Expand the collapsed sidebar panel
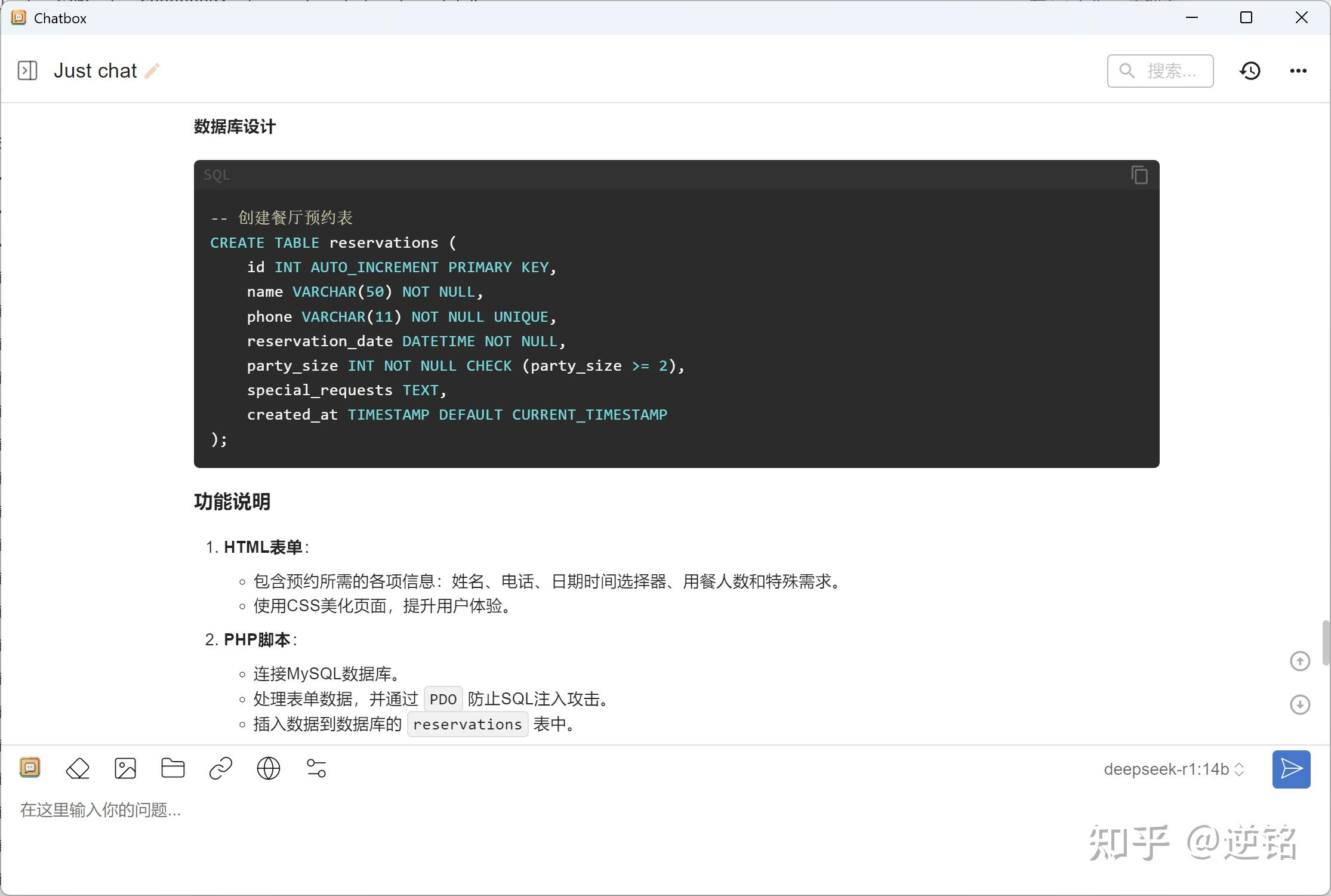 pyautogui.click(x=27, y=70)
